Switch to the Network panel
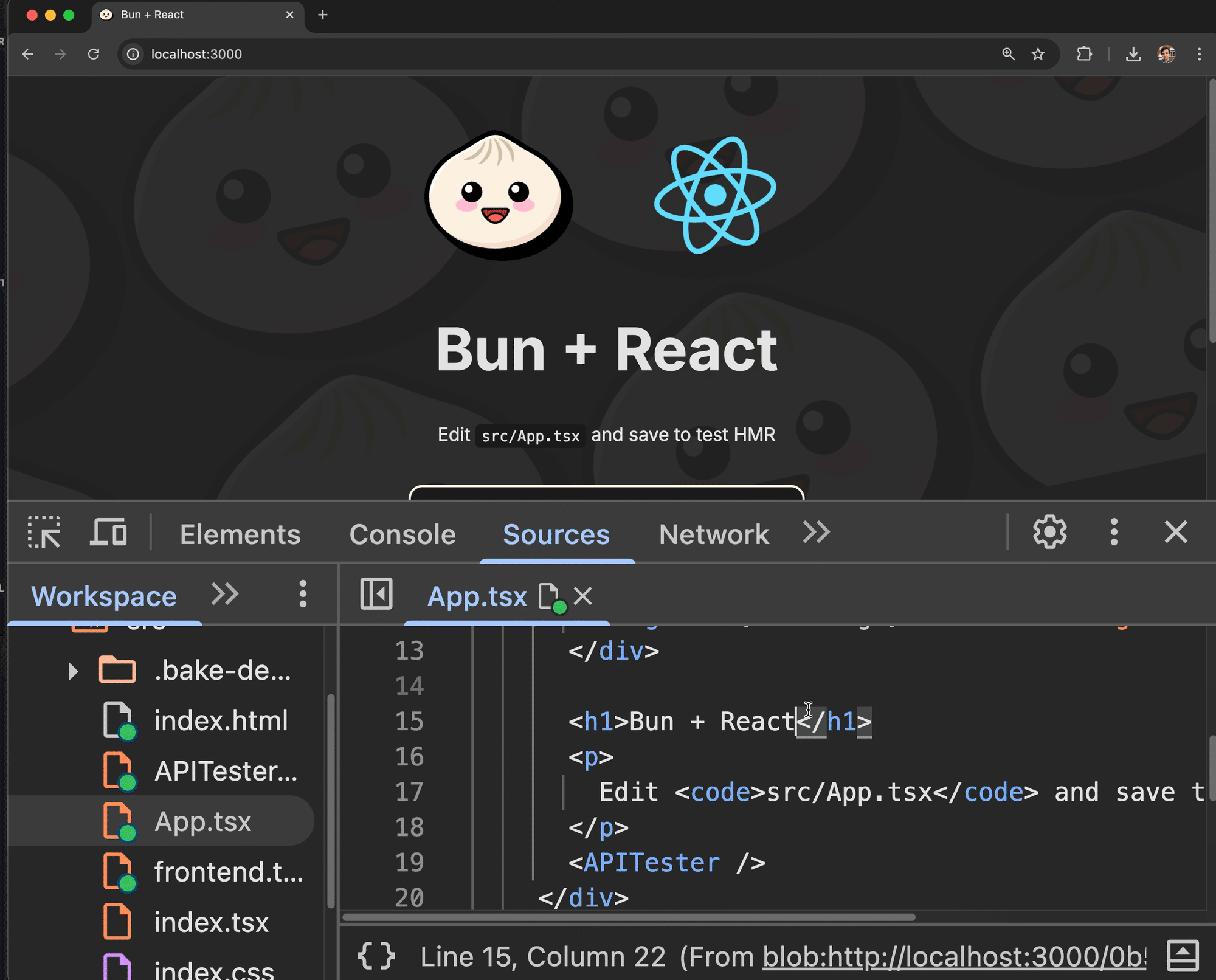 click(714, 534)
